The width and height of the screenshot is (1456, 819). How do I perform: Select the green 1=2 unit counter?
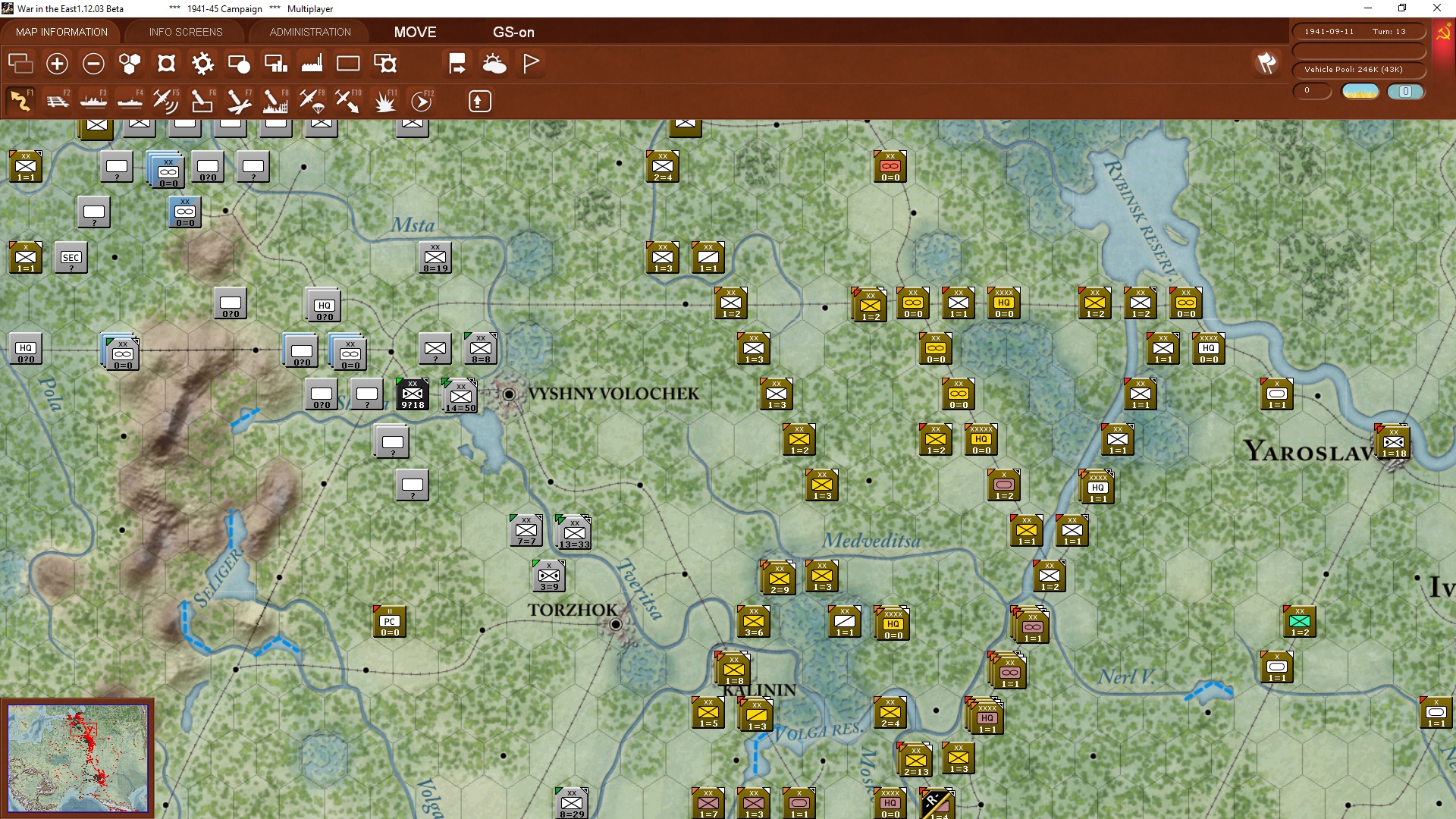(x=1300, y=622)
